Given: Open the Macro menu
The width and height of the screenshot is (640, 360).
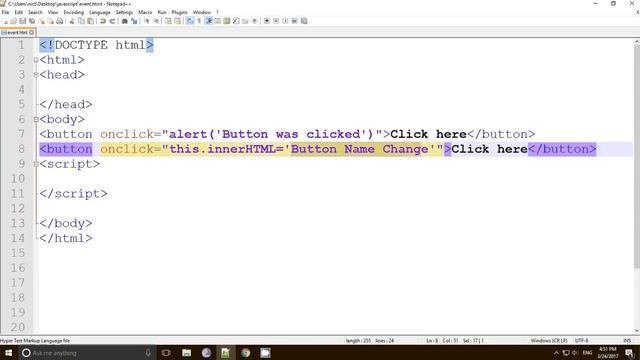Looking at the screenshot, I should pos(145,12).
